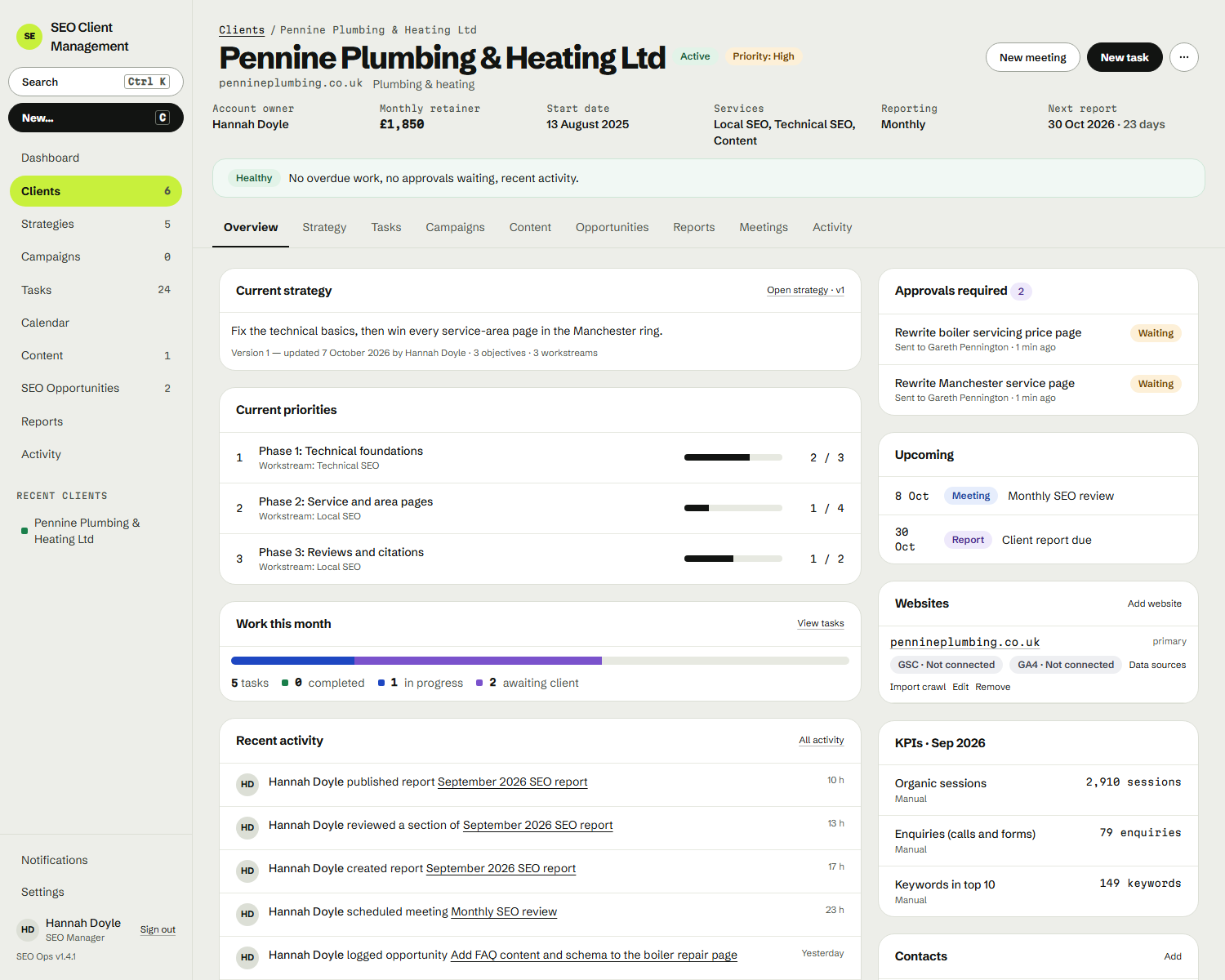
Task: Open the more options ellipsis menu
Action: [x=1184, y=57]
